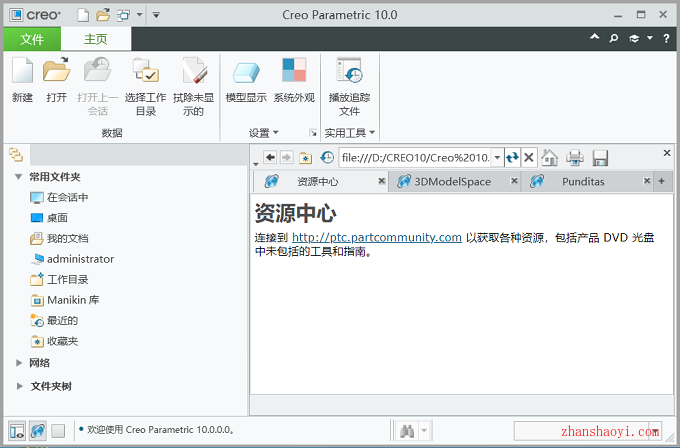
Task: Expand the 文件夹树 section
Action: coord(19,386)
